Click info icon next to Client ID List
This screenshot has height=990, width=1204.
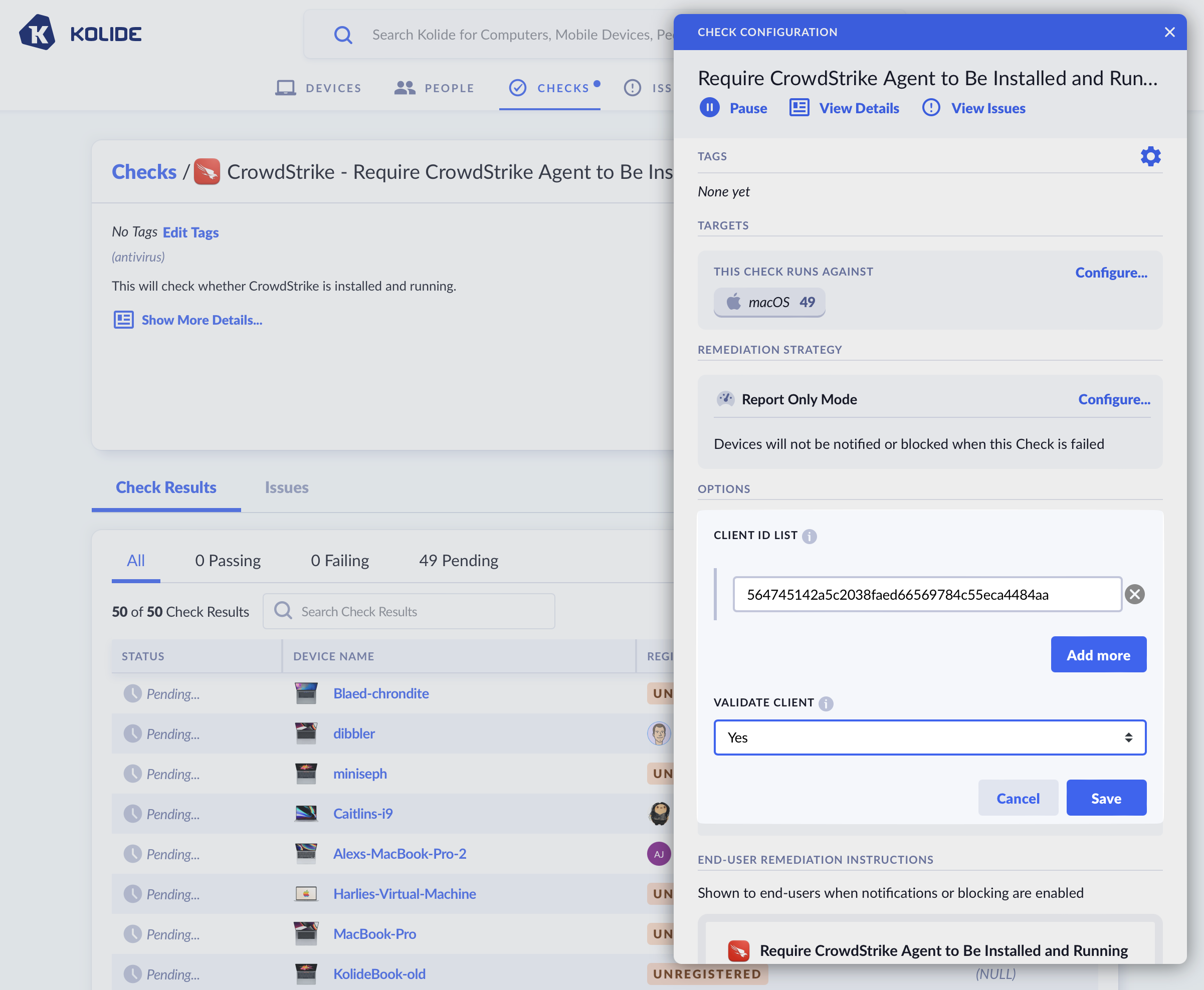(809, 536)
